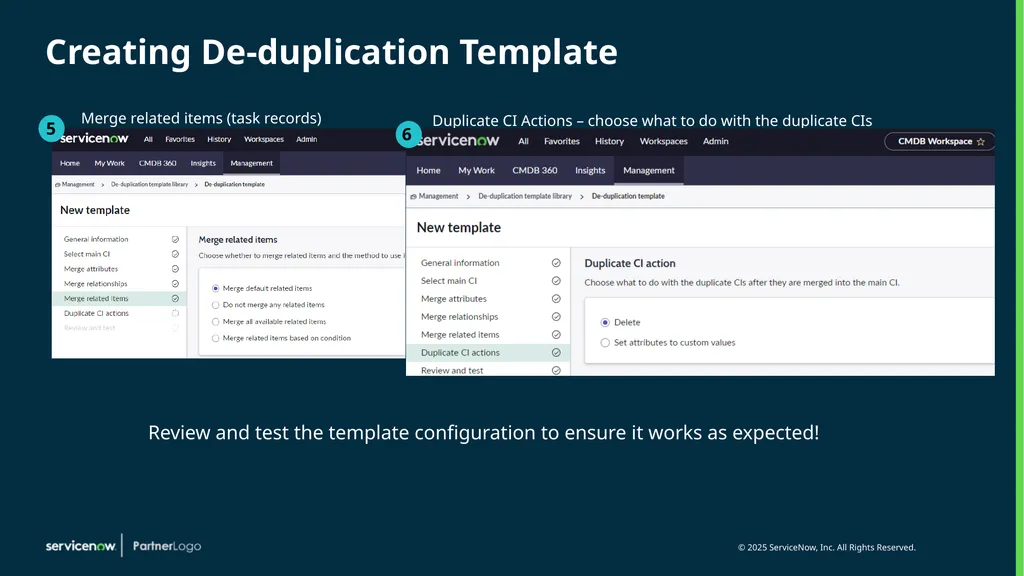
Task: Open Workspaces menu in right screenshot
Action: tap(664, 142)
